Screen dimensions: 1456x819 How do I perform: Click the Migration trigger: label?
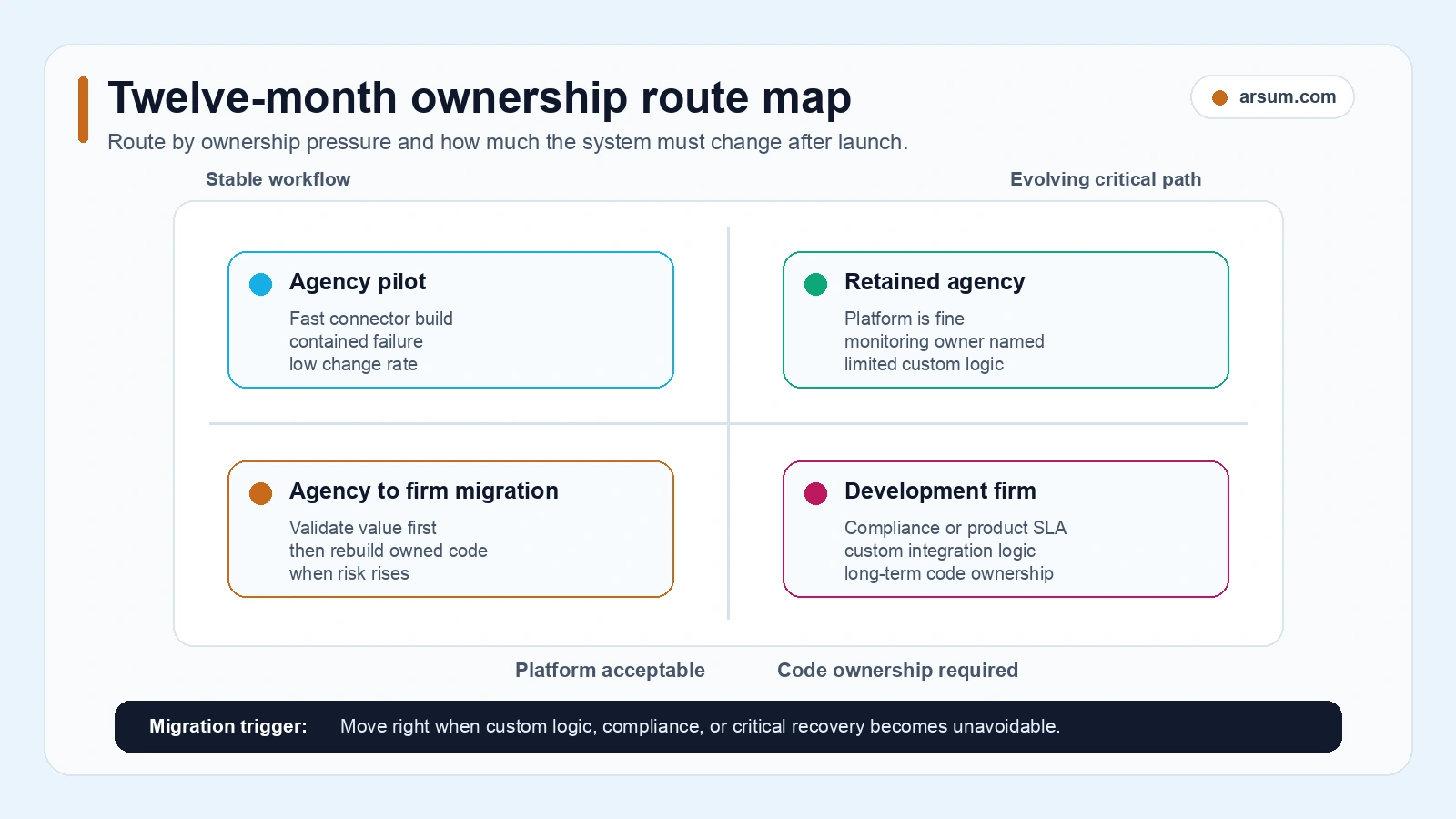228,726
